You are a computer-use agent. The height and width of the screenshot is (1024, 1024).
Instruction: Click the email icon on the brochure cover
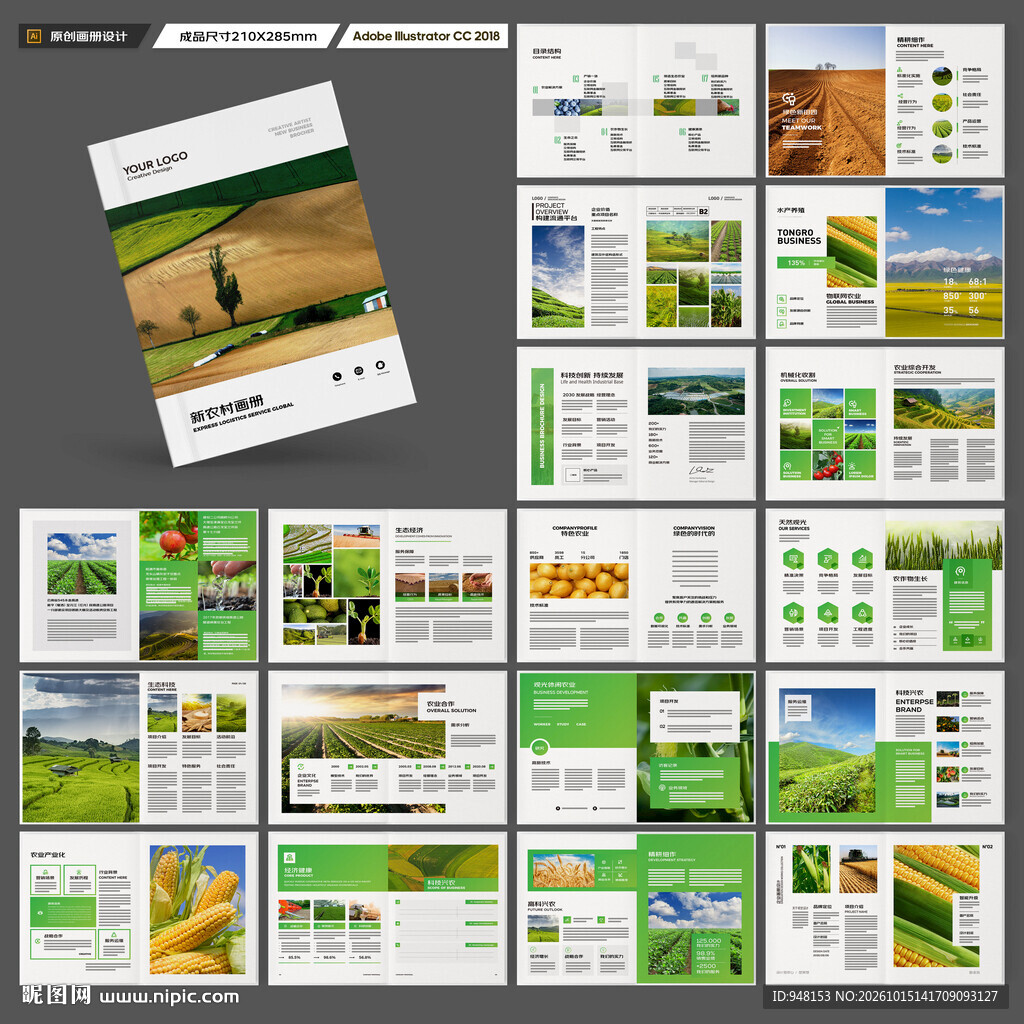tap(359, 370)
